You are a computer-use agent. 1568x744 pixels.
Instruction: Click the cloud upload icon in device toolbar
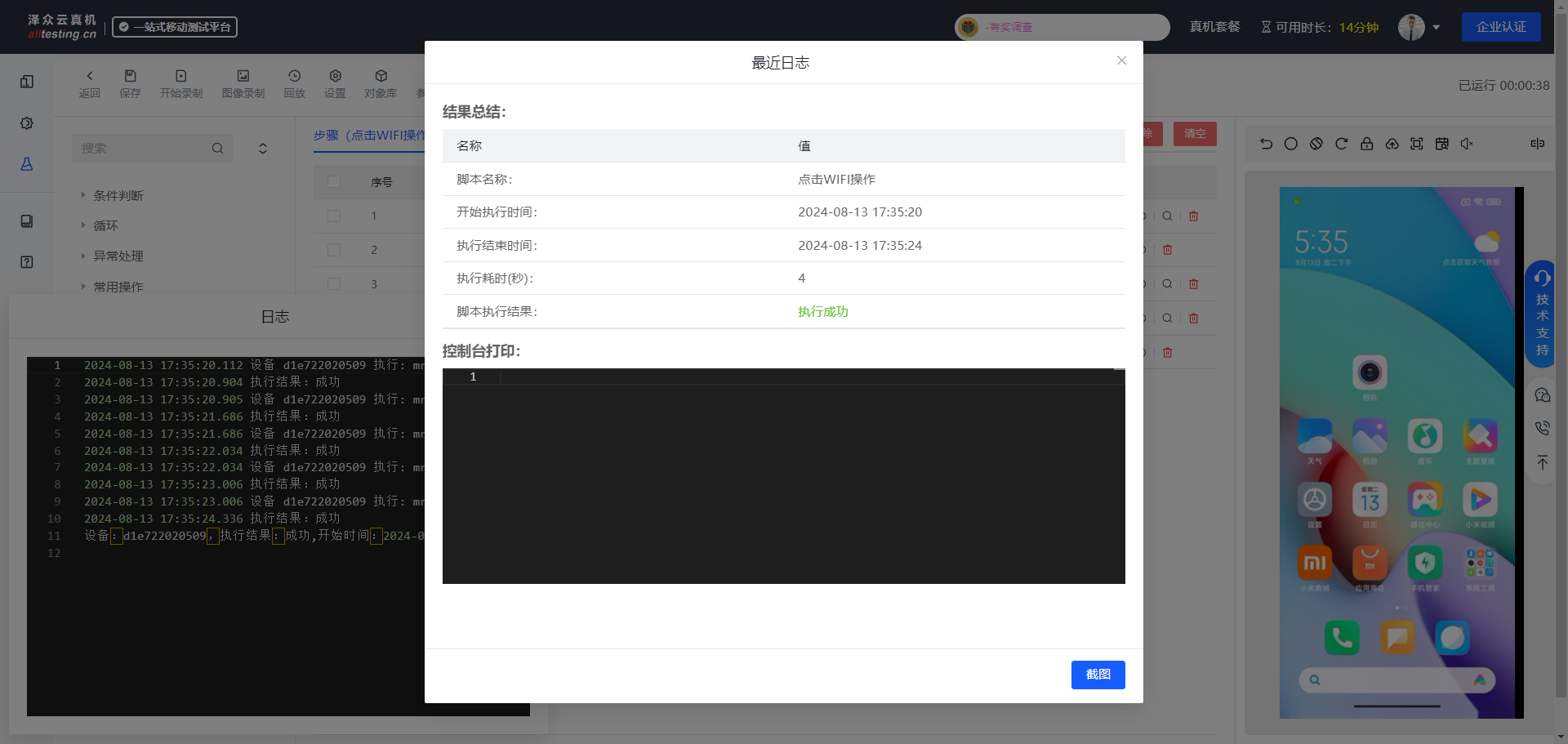(1392, 144)
